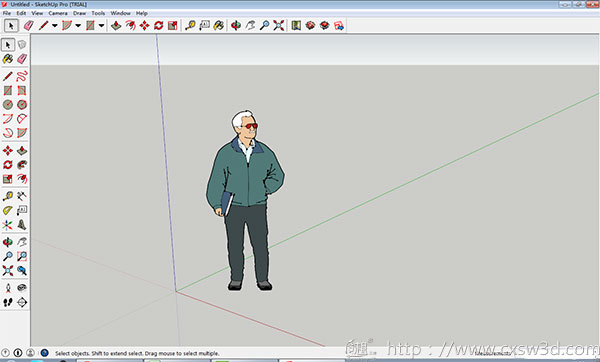The height and width of the screenshot is (362, 600).
Task: Click Send to LayOut toolbar icon
Action: [x=339, y=26]
